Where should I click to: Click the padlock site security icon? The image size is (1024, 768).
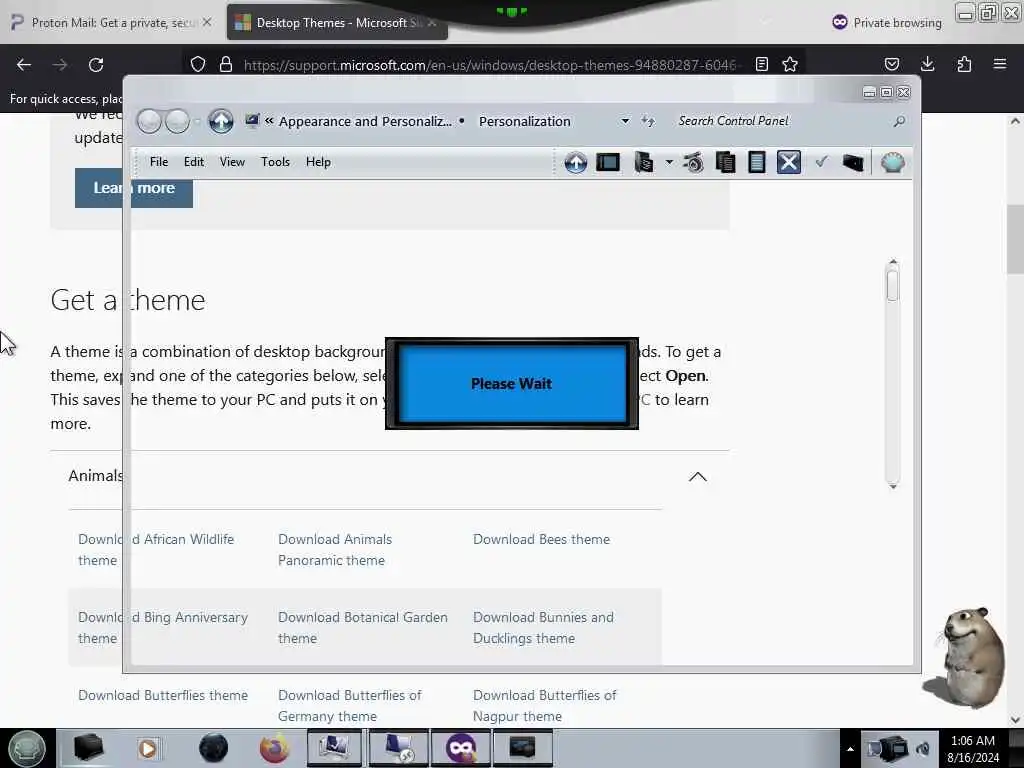coord(226,64)
